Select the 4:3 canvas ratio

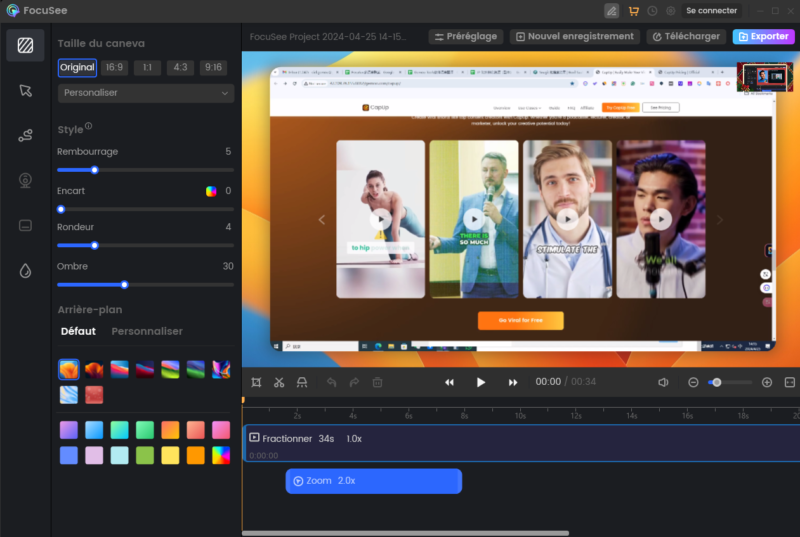180,67
